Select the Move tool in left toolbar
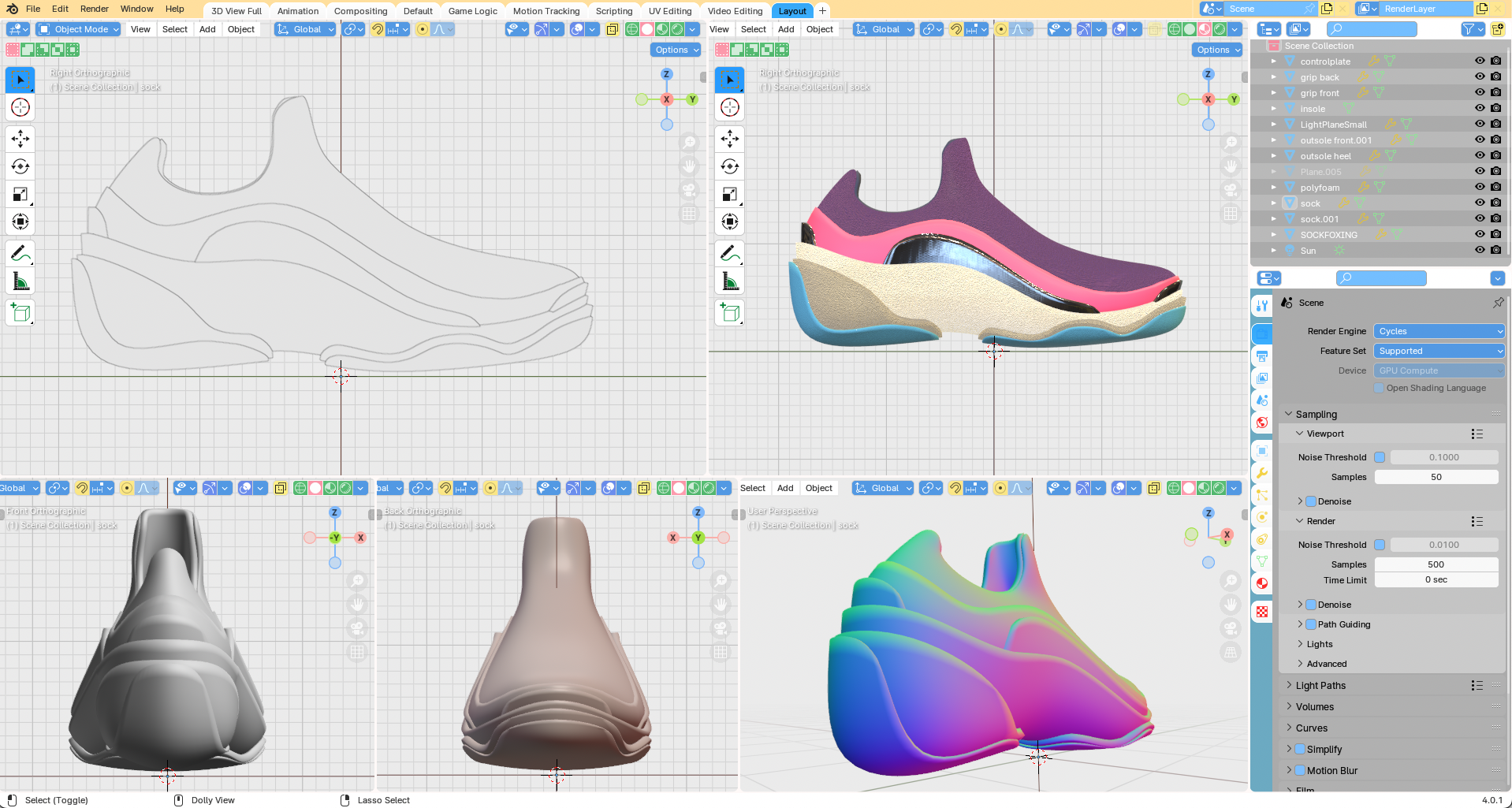1512x808 pixels. click(x=20, y=140)
